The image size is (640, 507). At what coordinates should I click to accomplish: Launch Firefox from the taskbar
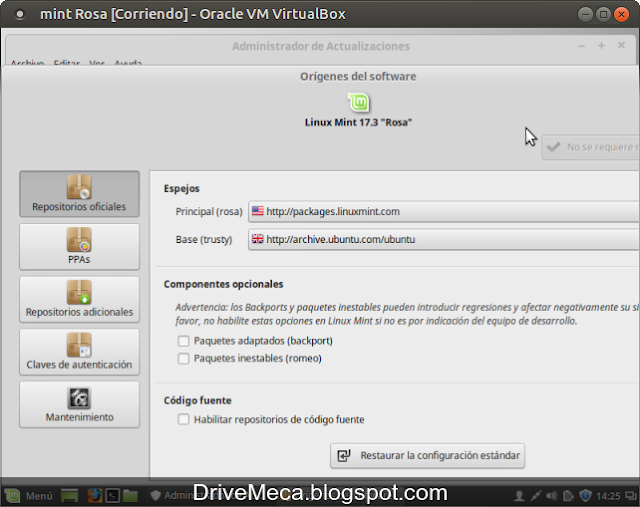(x=95, y=496)
